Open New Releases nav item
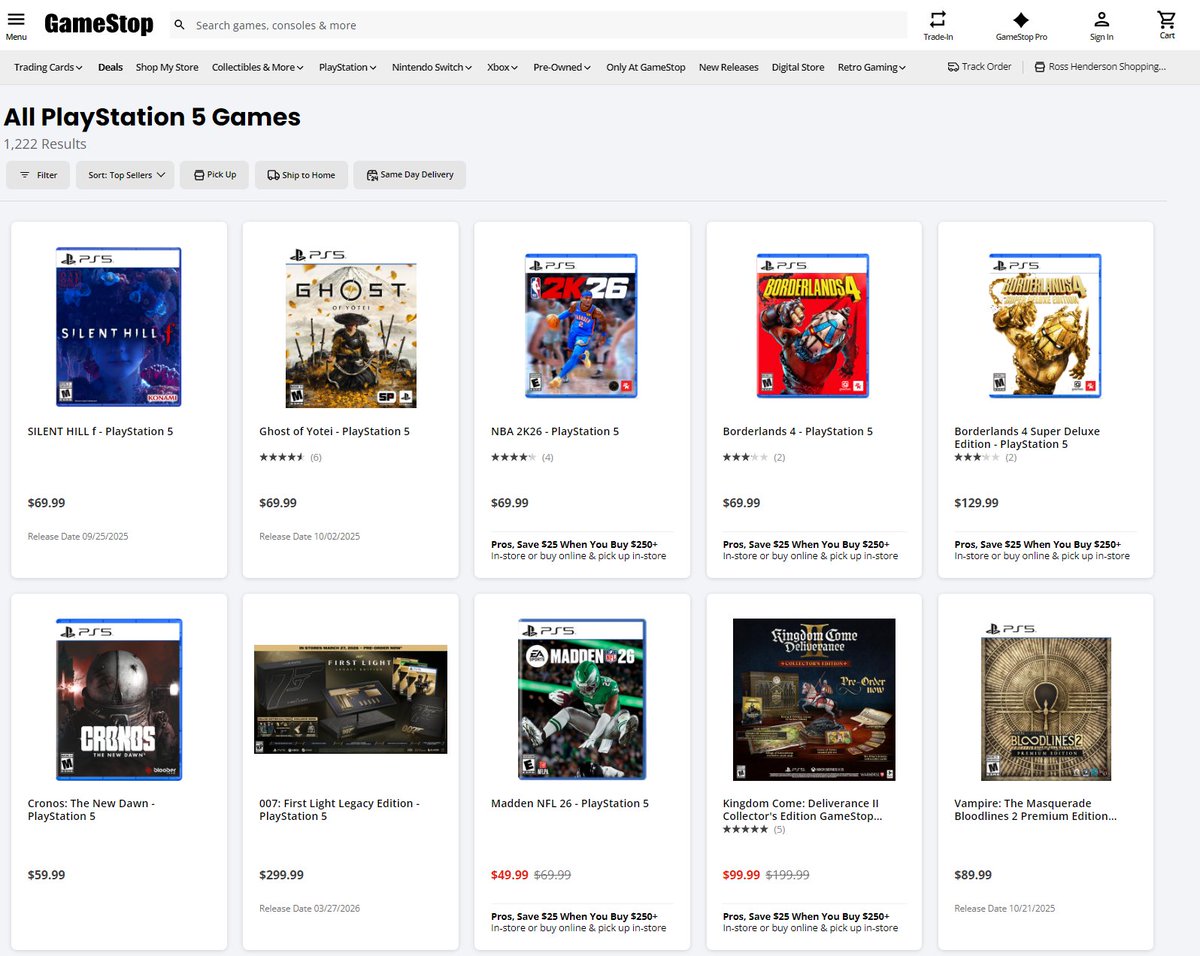1200x956 pixels. (729, 67)
